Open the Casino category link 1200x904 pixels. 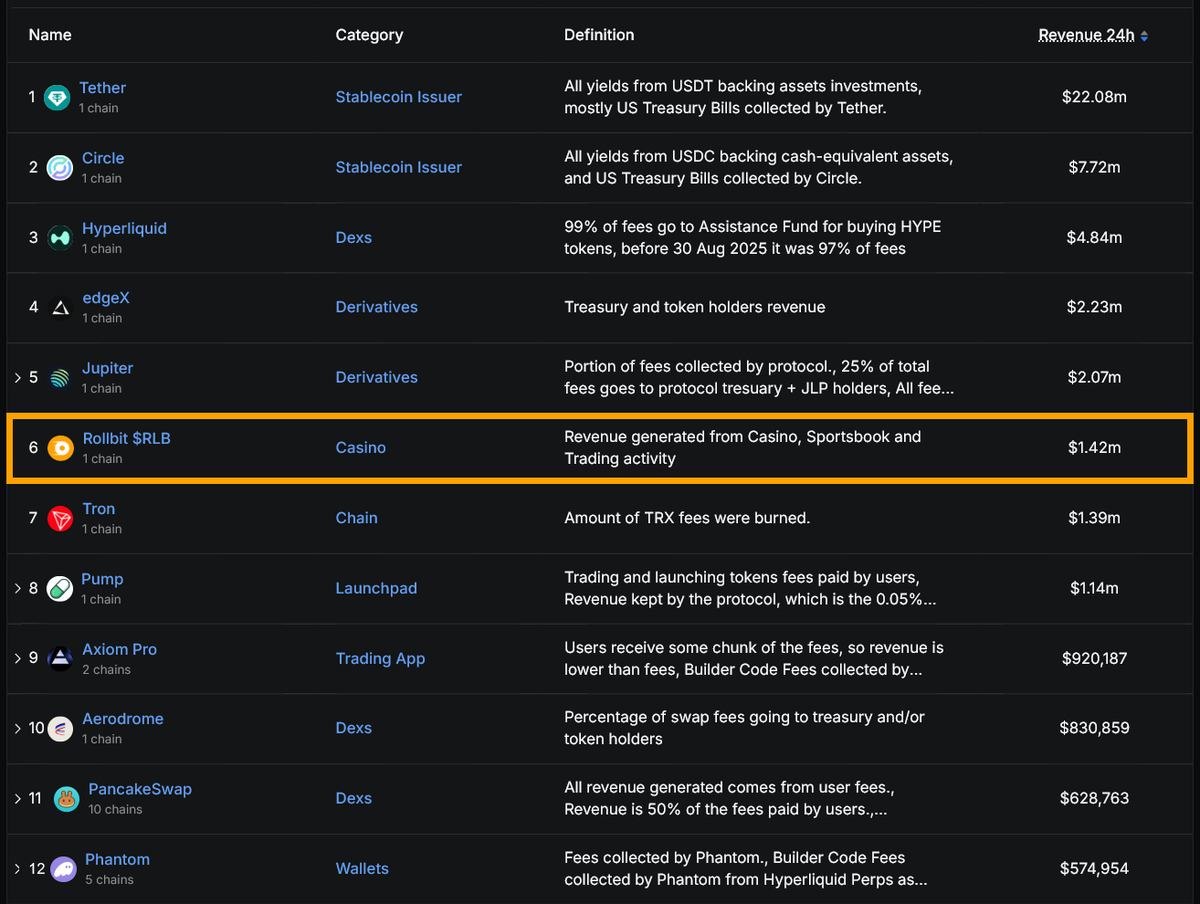pyautogui.click(x=361, y=447)
